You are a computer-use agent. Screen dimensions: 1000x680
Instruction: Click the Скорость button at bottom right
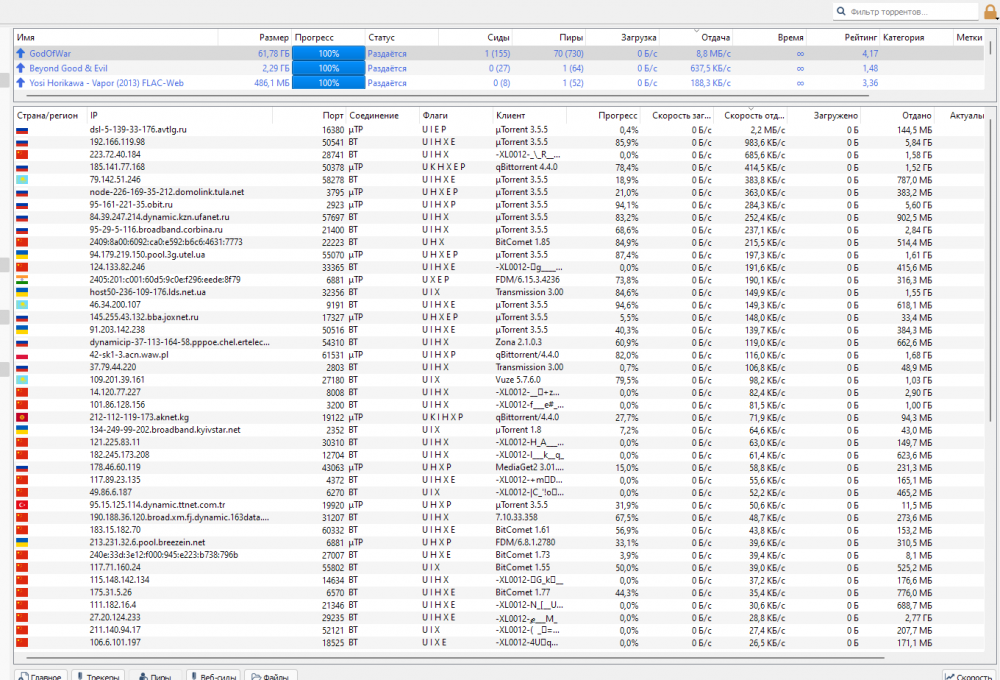click(x=968, y=676)
